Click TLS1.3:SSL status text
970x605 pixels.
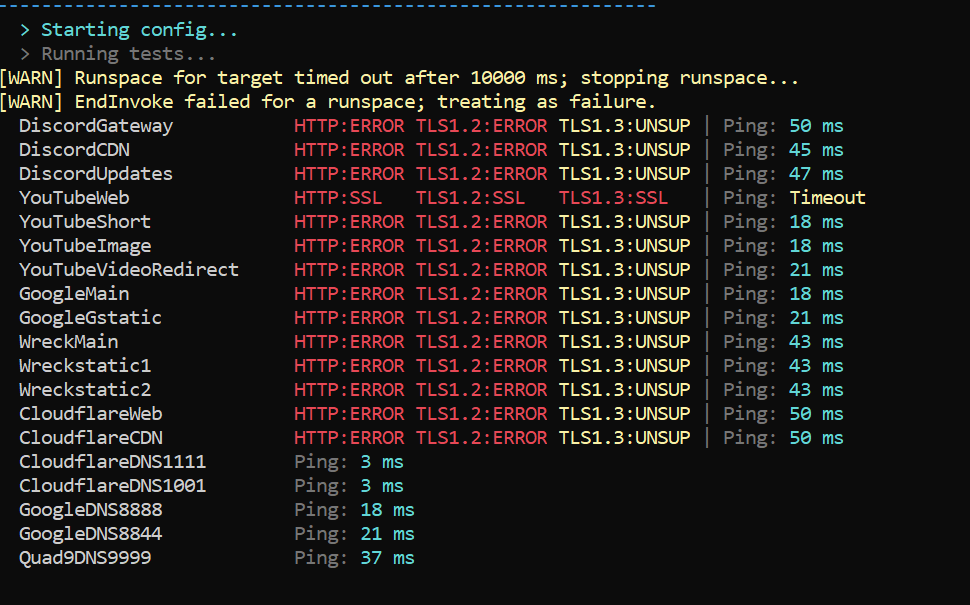click(x=613, y=198)
